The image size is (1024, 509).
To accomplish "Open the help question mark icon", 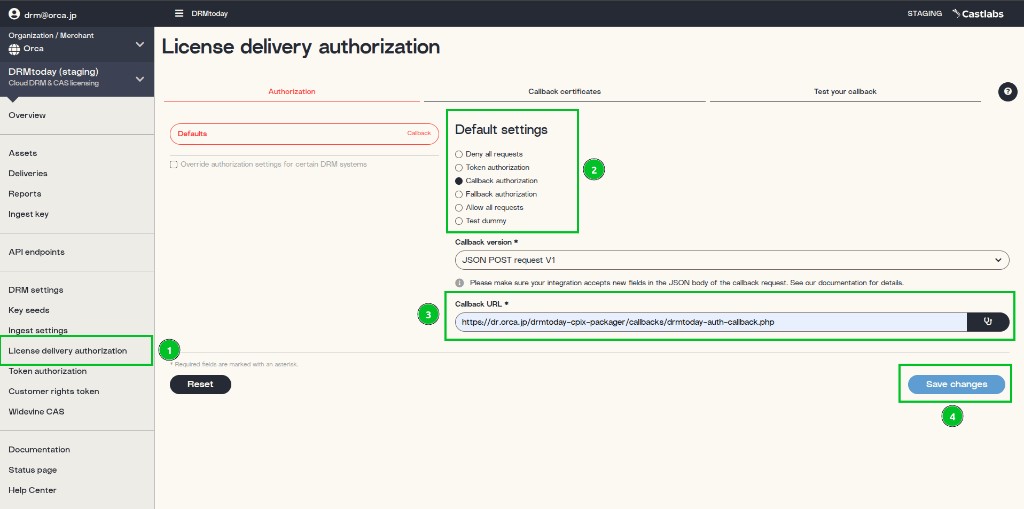I will (x=1008, y=91).
